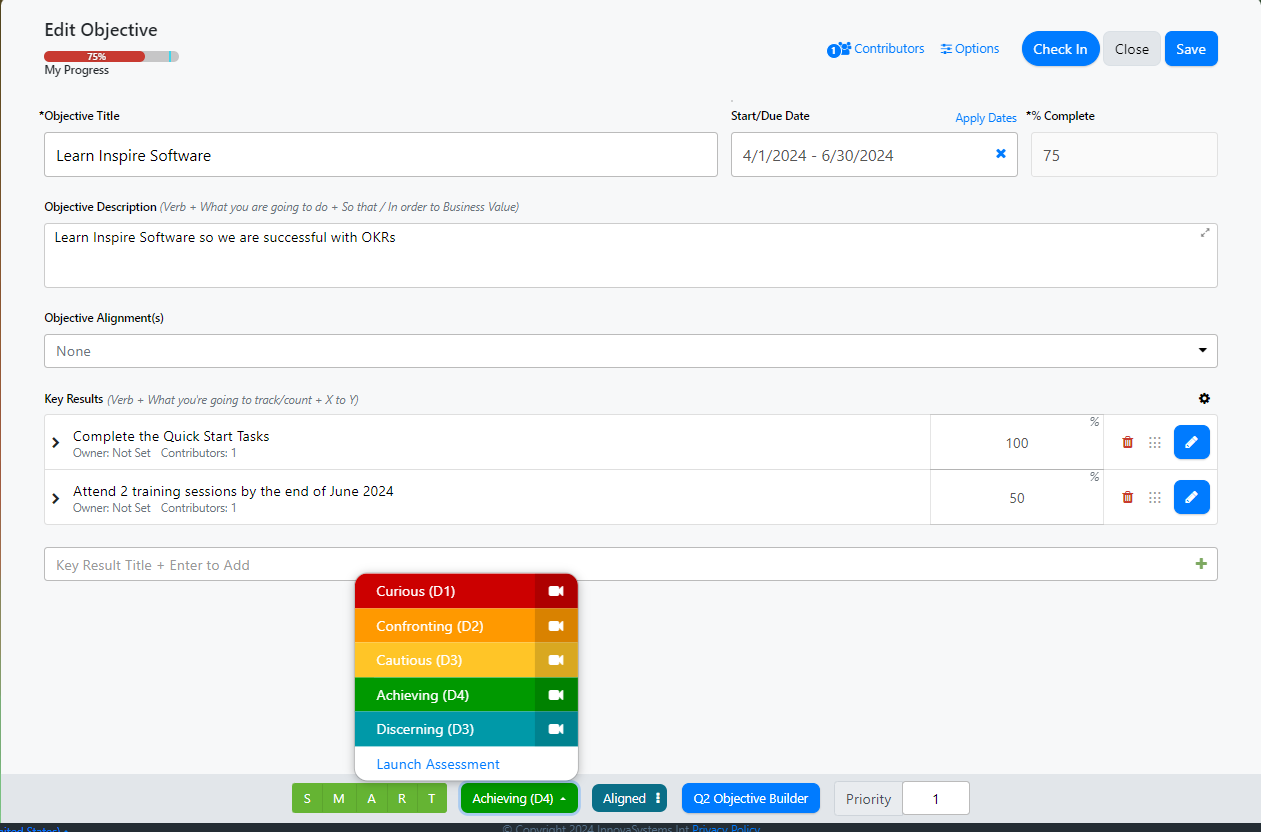
Task: Click the % Complete field showing 75
Action: pos(1124,155)
